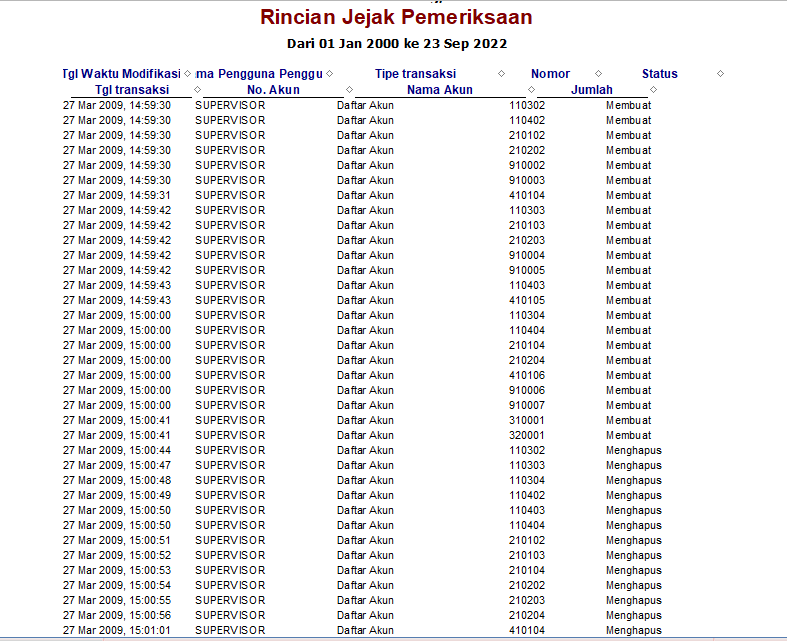Click the timestamp 27 Mar 2009, 15:00:55
Screen dimensions: 787x641
tap(117, 601)
